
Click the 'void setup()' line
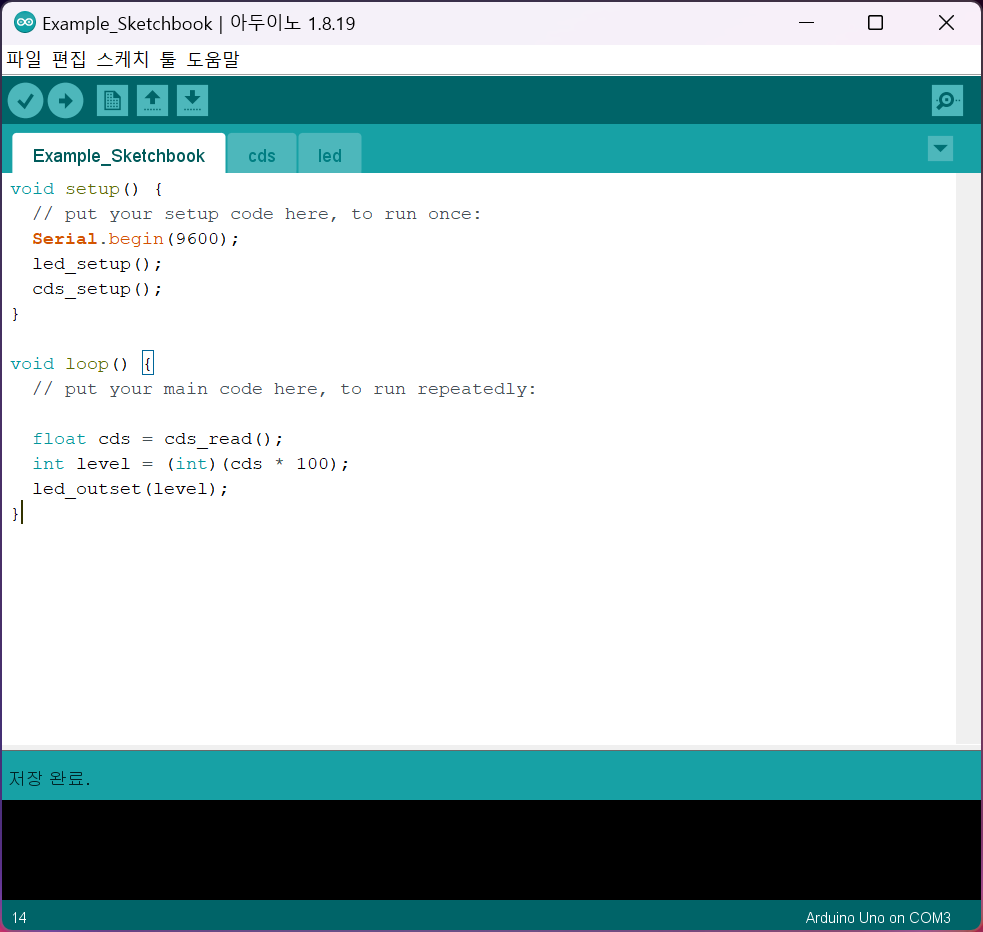click(x=87, y=189)
